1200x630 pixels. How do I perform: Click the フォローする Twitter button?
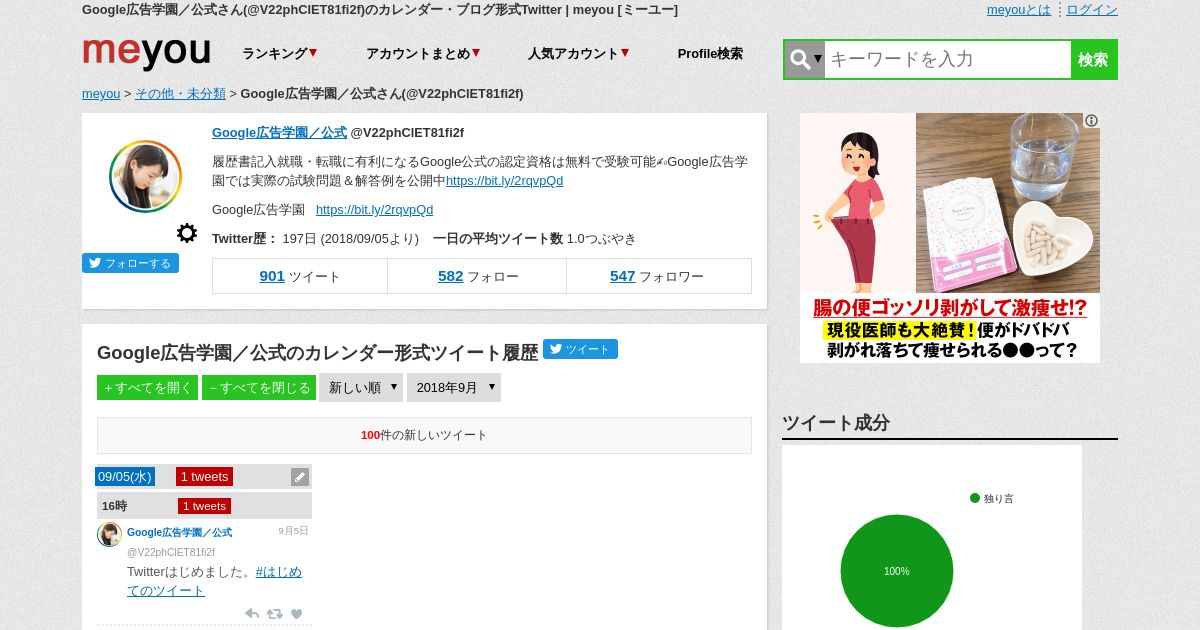pos(130,263)
